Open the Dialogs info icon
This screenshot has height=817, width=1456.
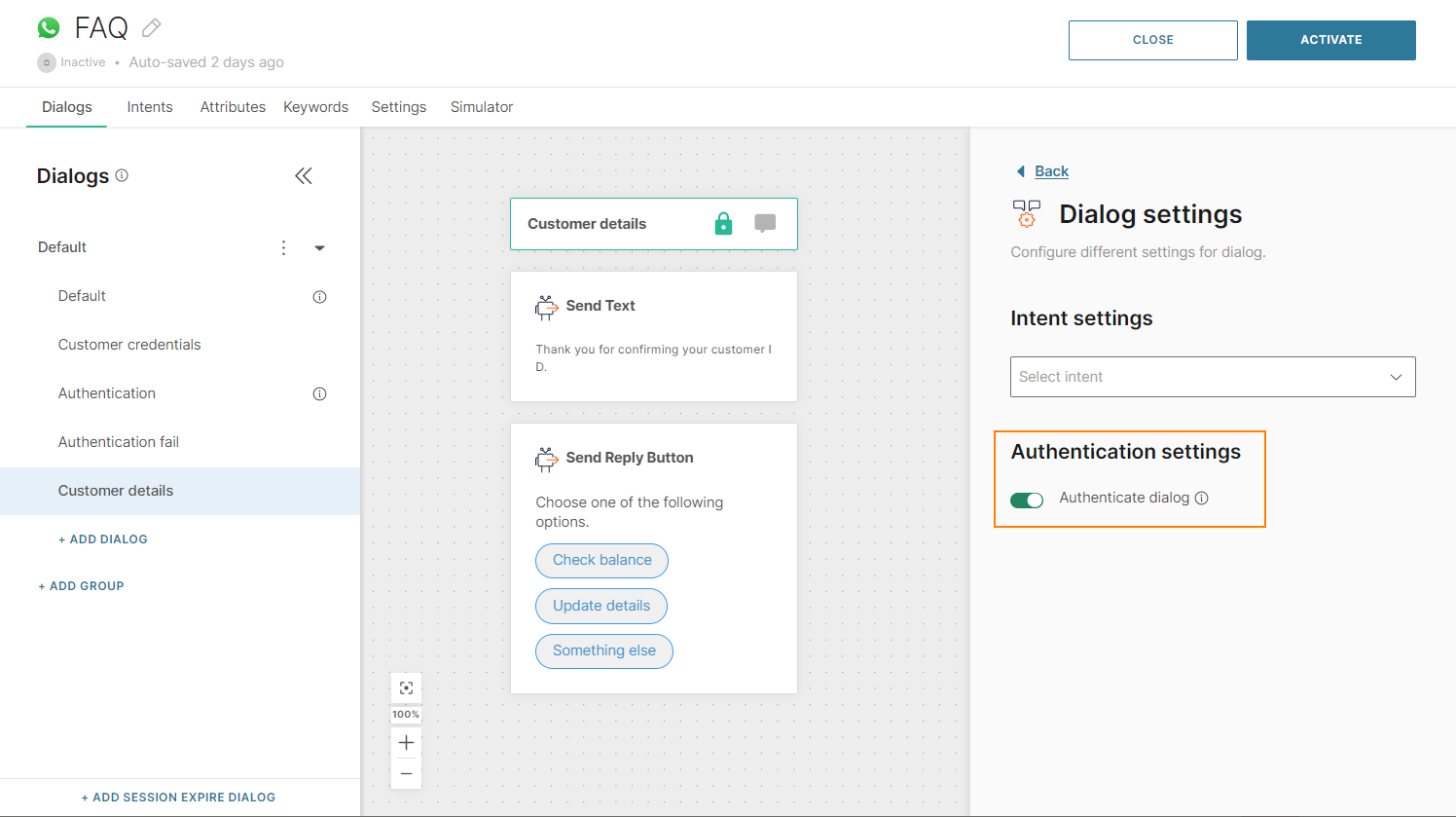[121, 176]
